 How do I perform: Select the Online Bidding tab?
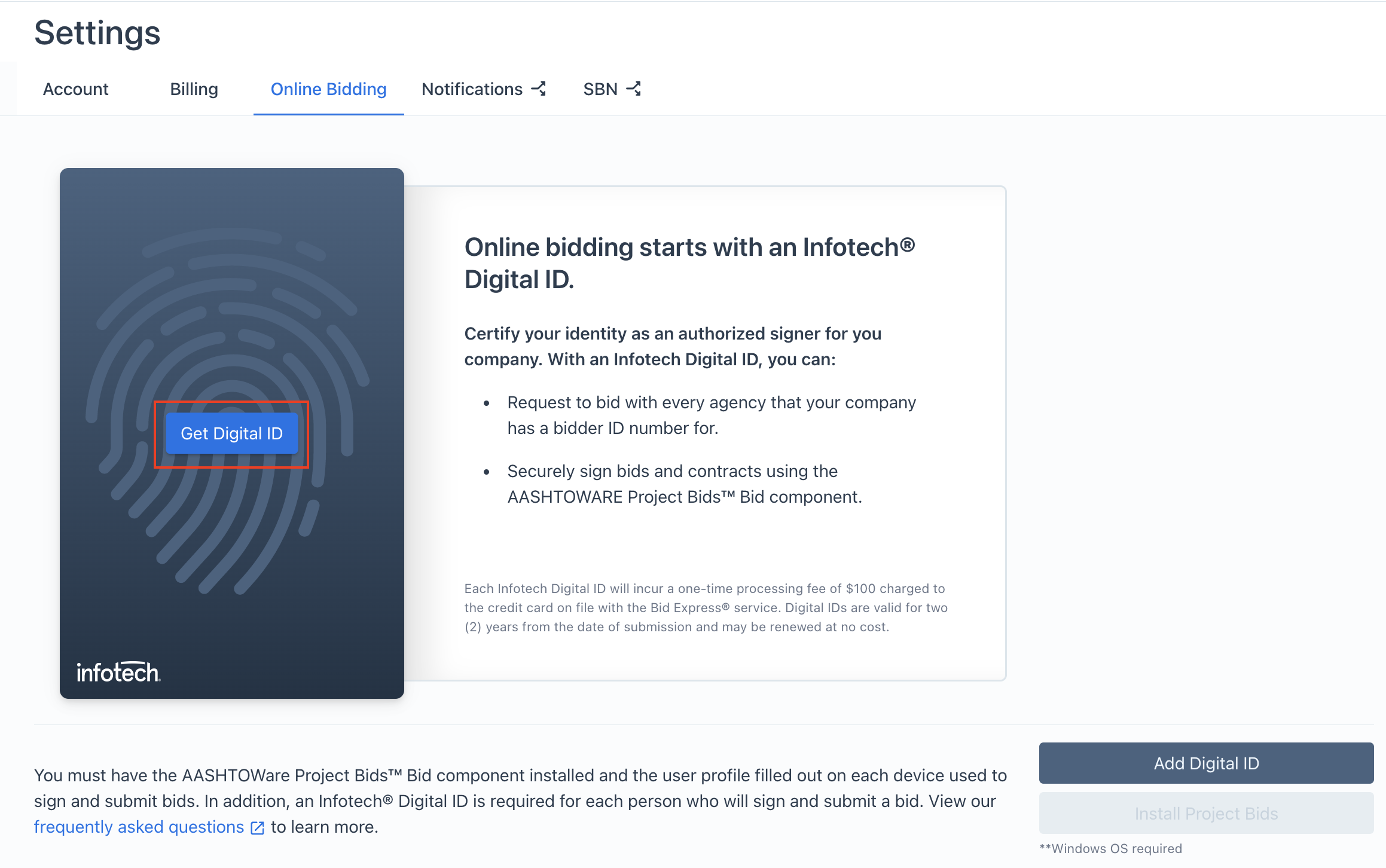(328, 89)
